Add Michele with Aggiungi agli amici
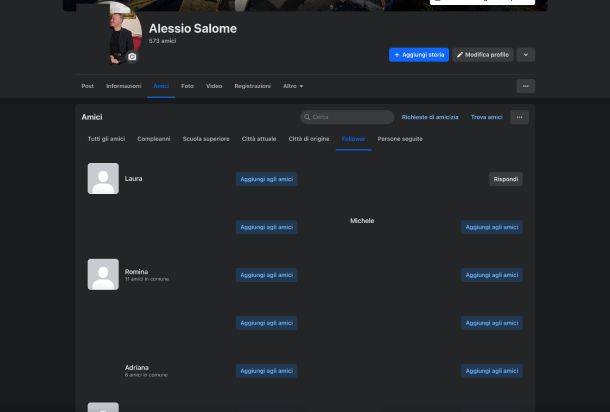This screenshot has width=610, height=412. [492, 227]
